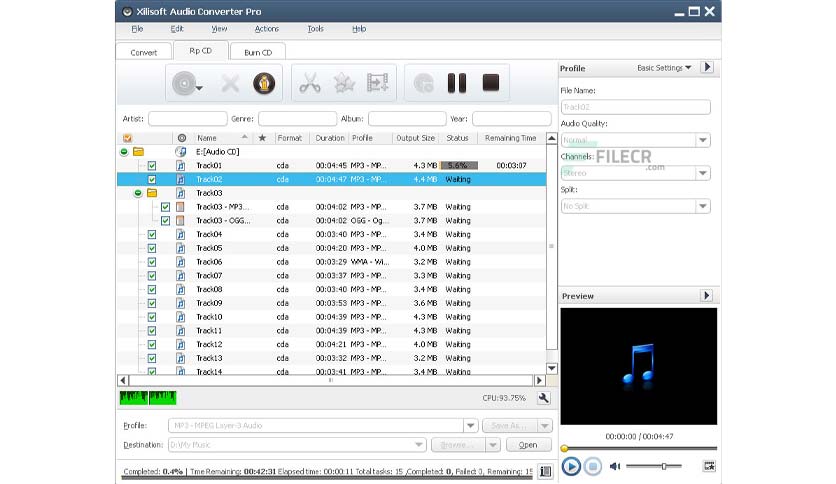Open the Browse arrow dropdown
This screenshot has height=484, width=836.
[493, 445]
